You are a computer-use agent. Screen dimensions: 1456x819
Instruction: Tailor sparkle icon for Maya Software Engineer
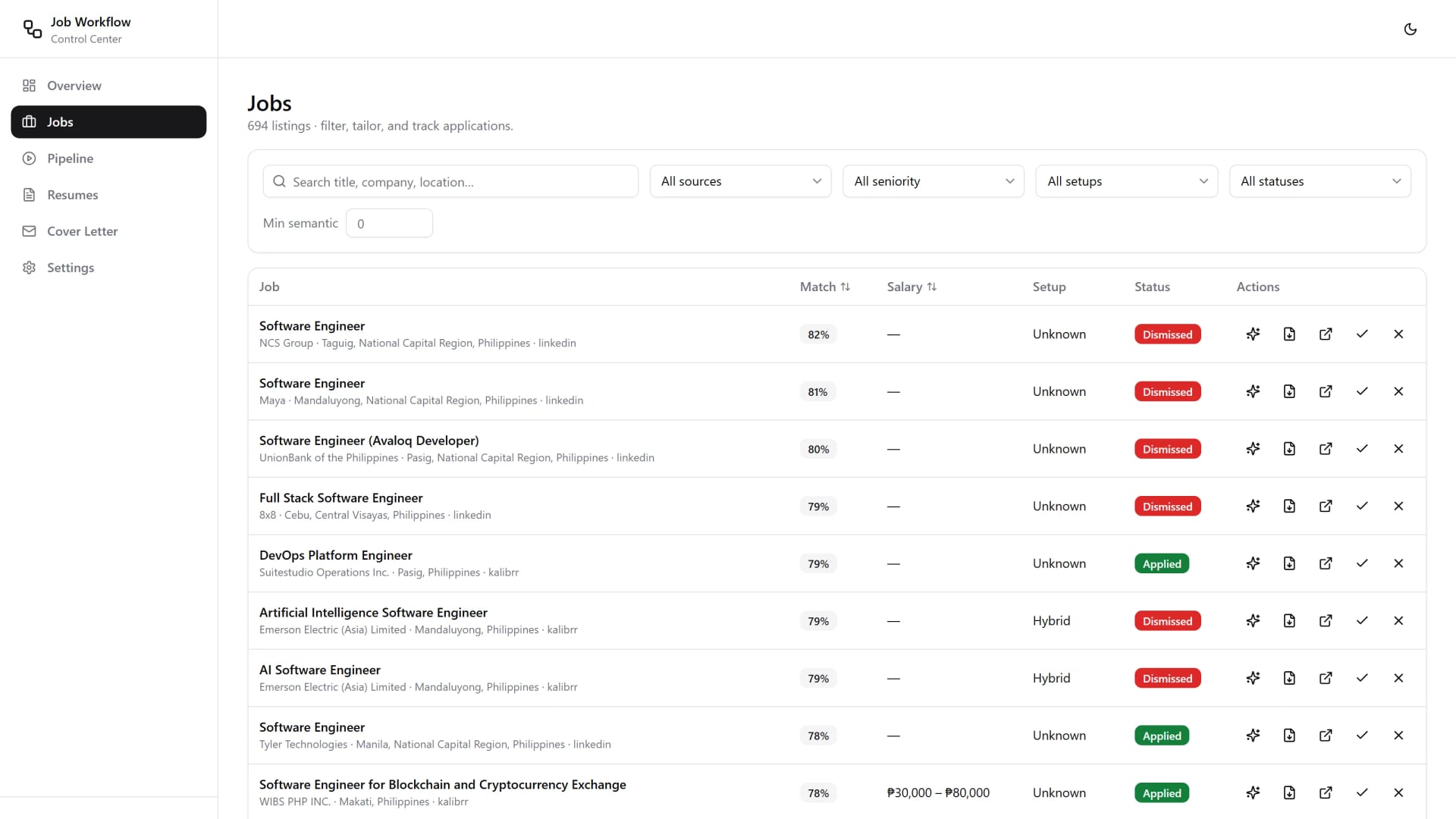click(x=1253, y=391)
